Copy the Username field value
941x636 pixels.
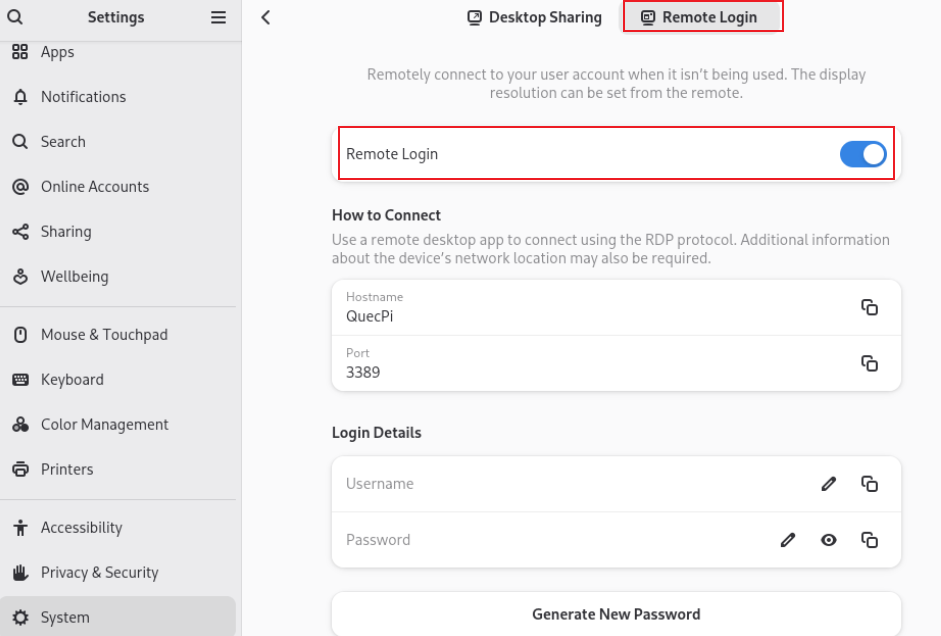[869, 484]
